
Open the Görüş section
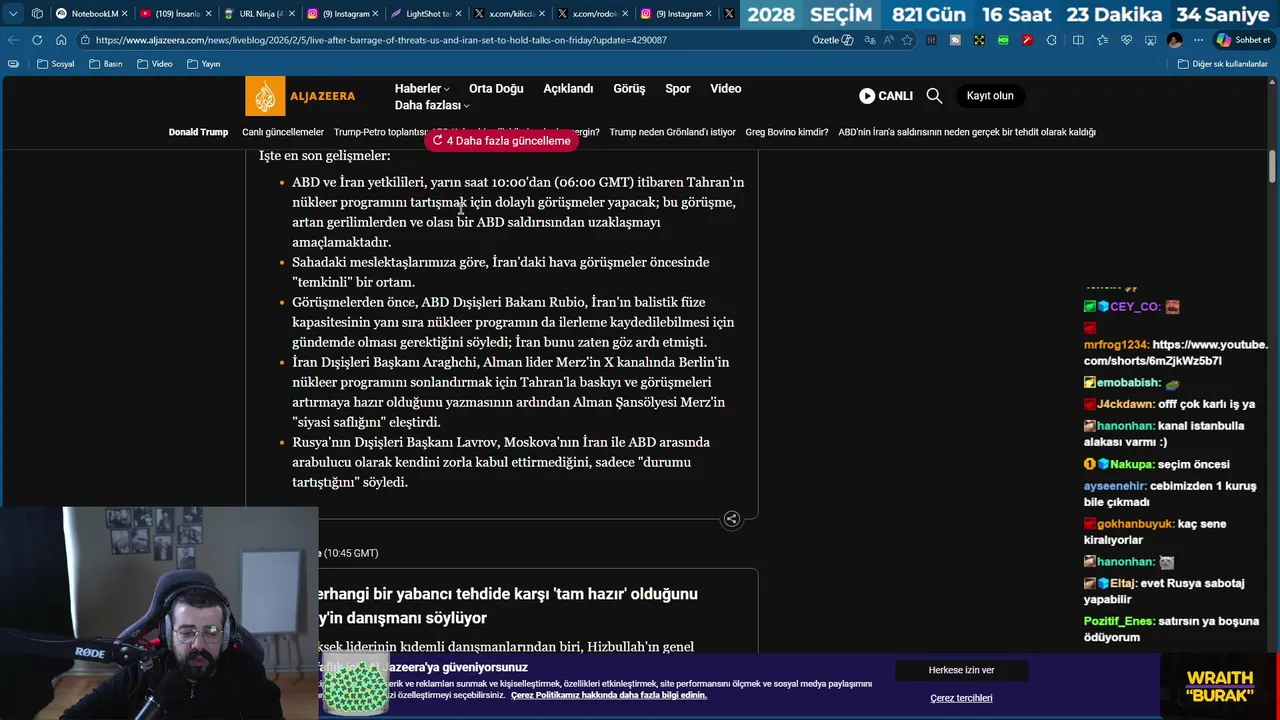pos(629,88)
